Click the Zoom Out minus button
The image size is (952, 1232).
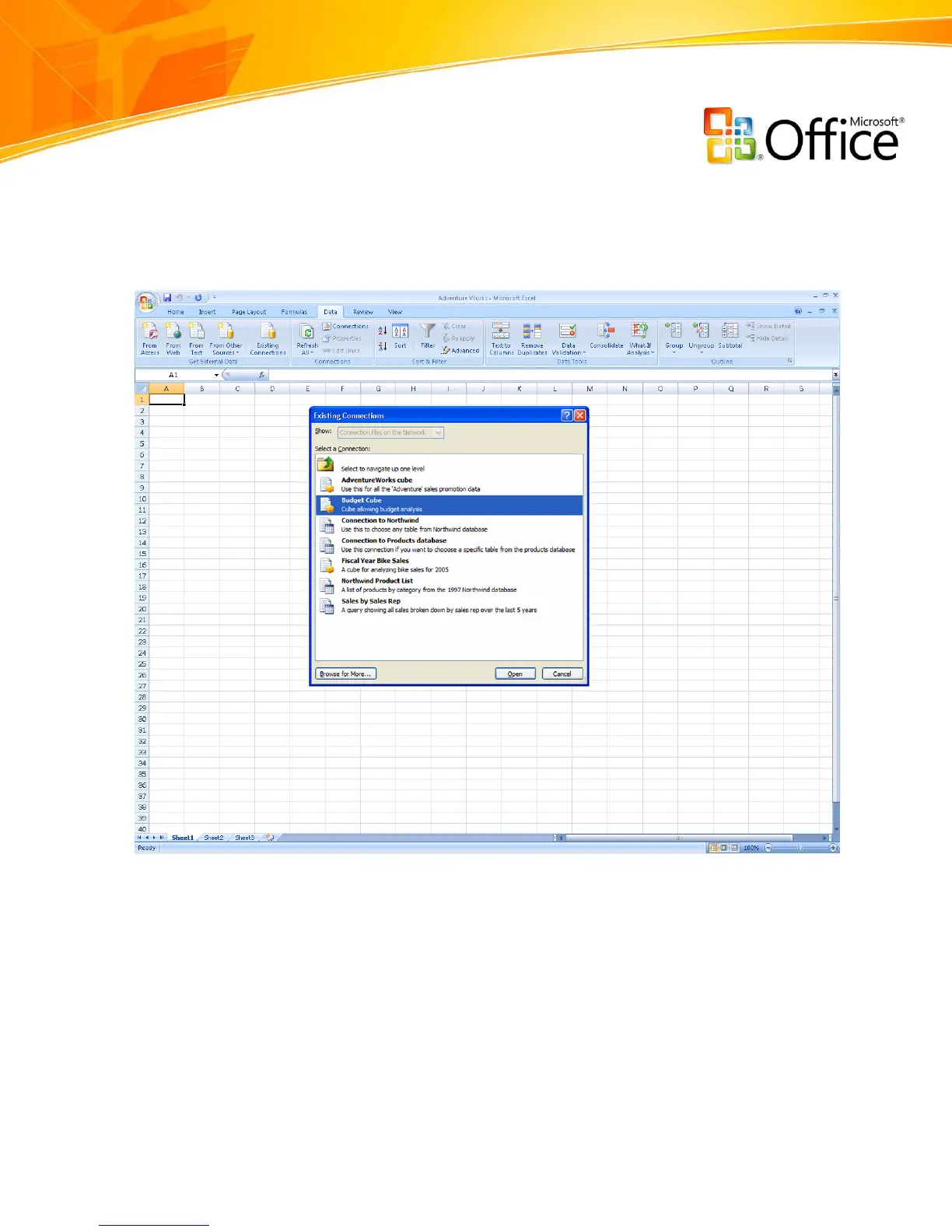tap(768, 848)
